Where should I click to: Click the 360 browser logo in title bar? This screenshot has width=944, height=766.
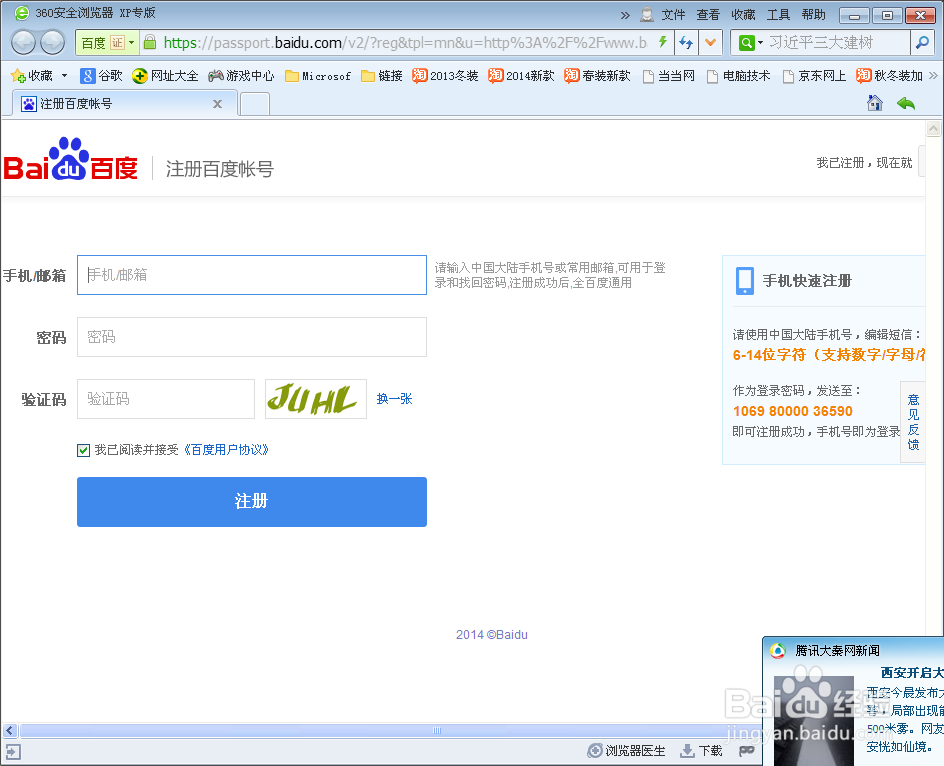coord(22,13)
